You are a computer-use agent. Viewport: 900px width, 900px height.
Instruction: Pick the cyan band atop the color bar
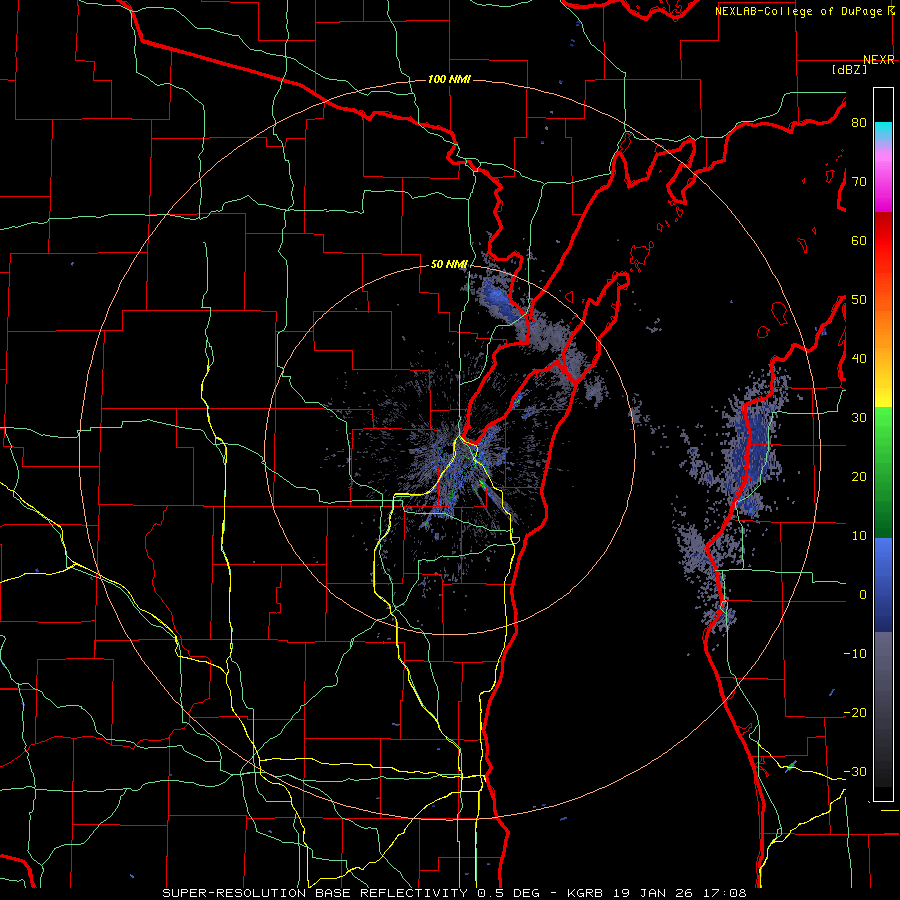(883, 132)
